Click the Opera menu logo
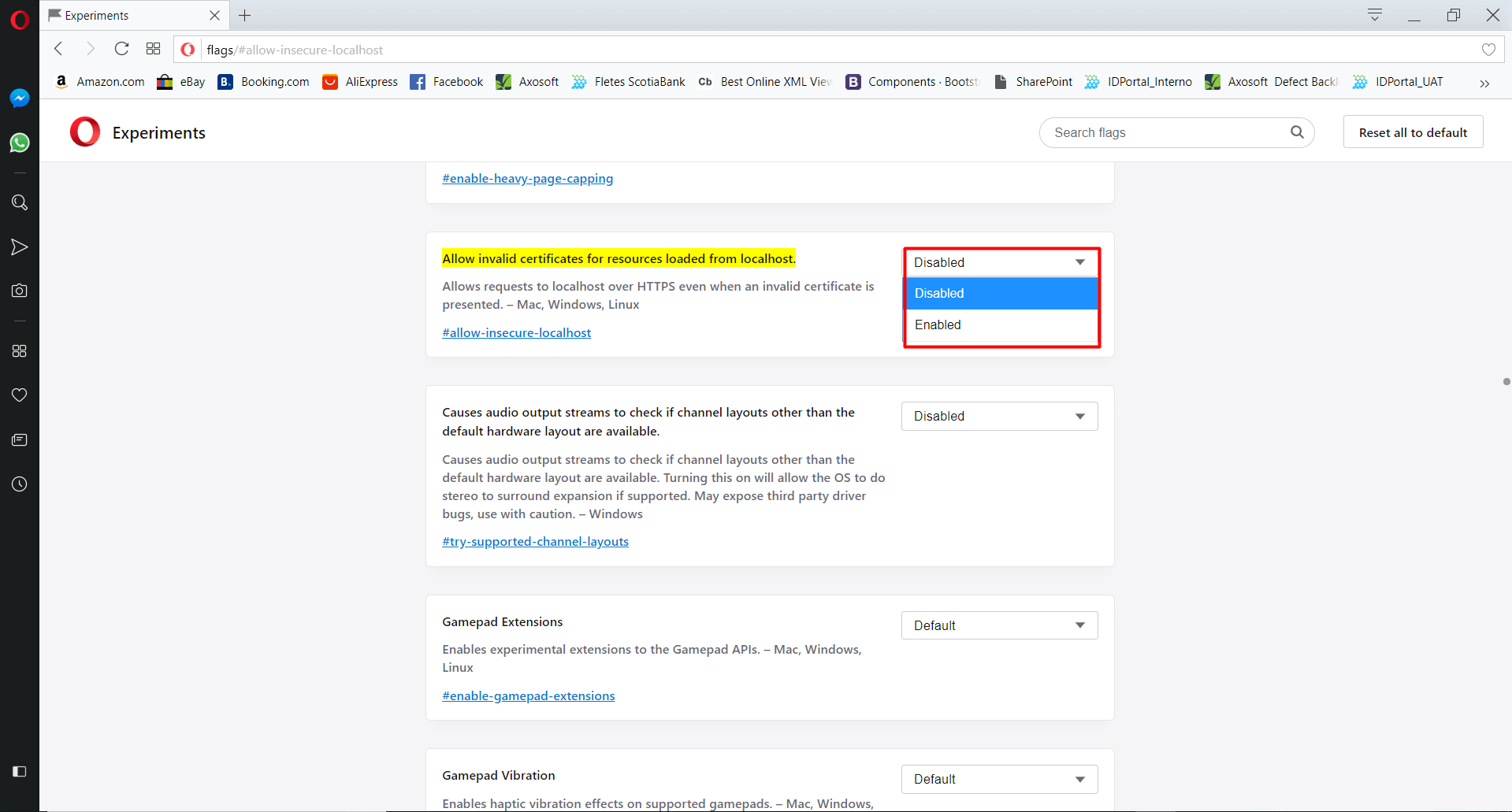Screen dimensions: 1512x812 pos(20,19)
